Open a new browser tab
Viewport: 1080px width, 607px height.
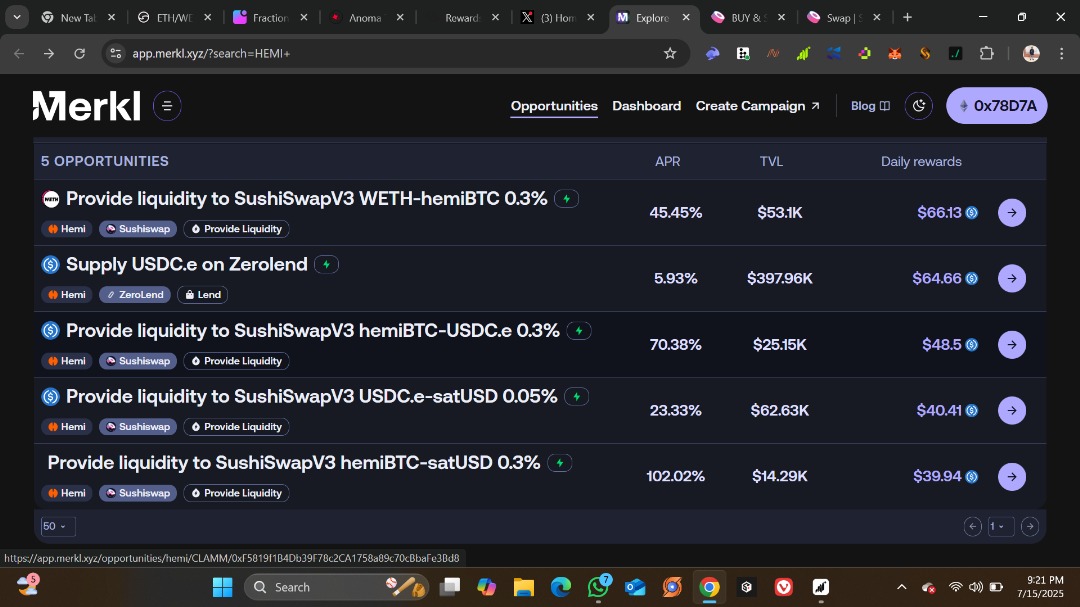point(907,17)
